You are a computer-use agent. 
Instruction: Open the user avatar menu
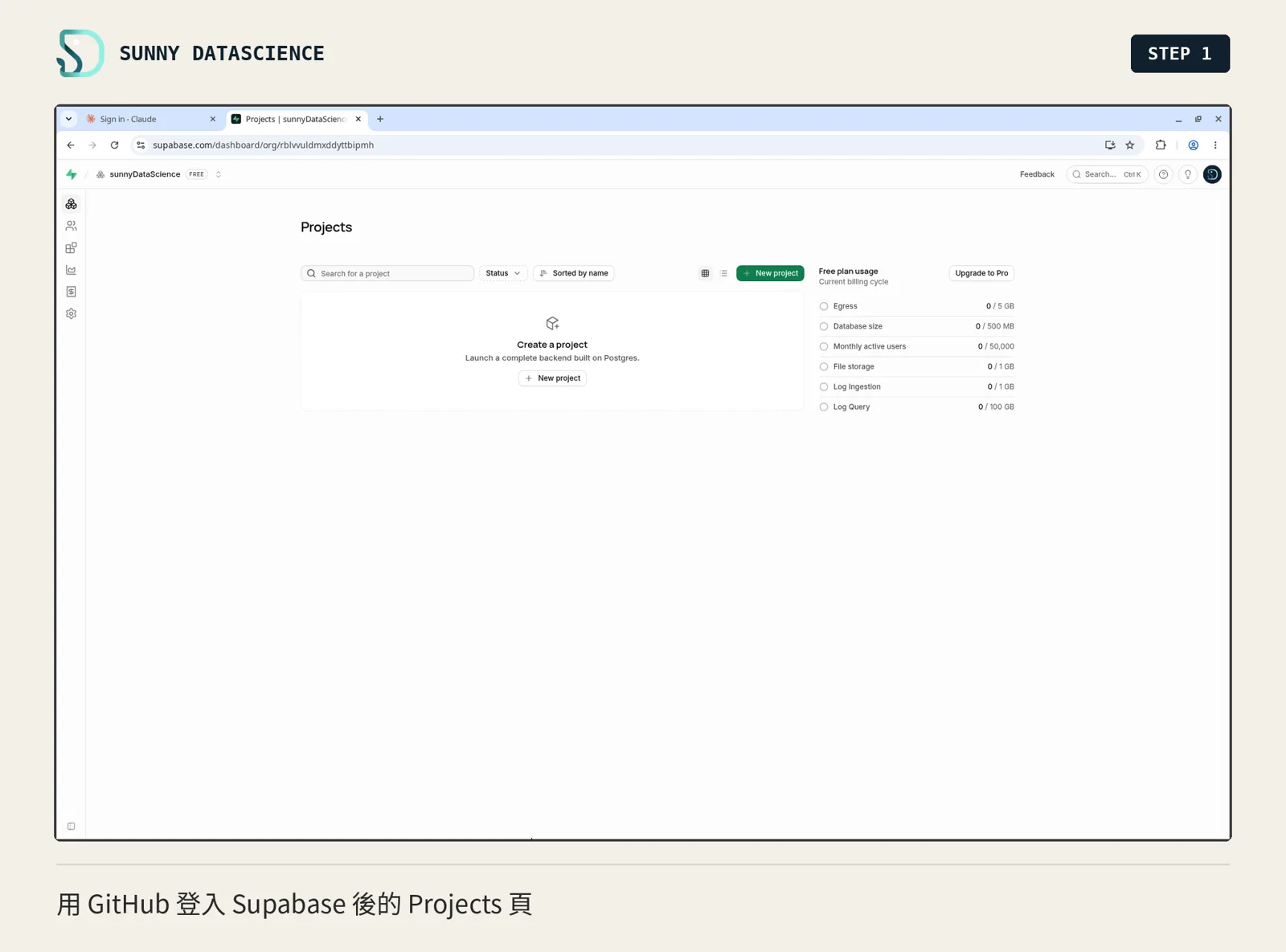click(1212, 174)
